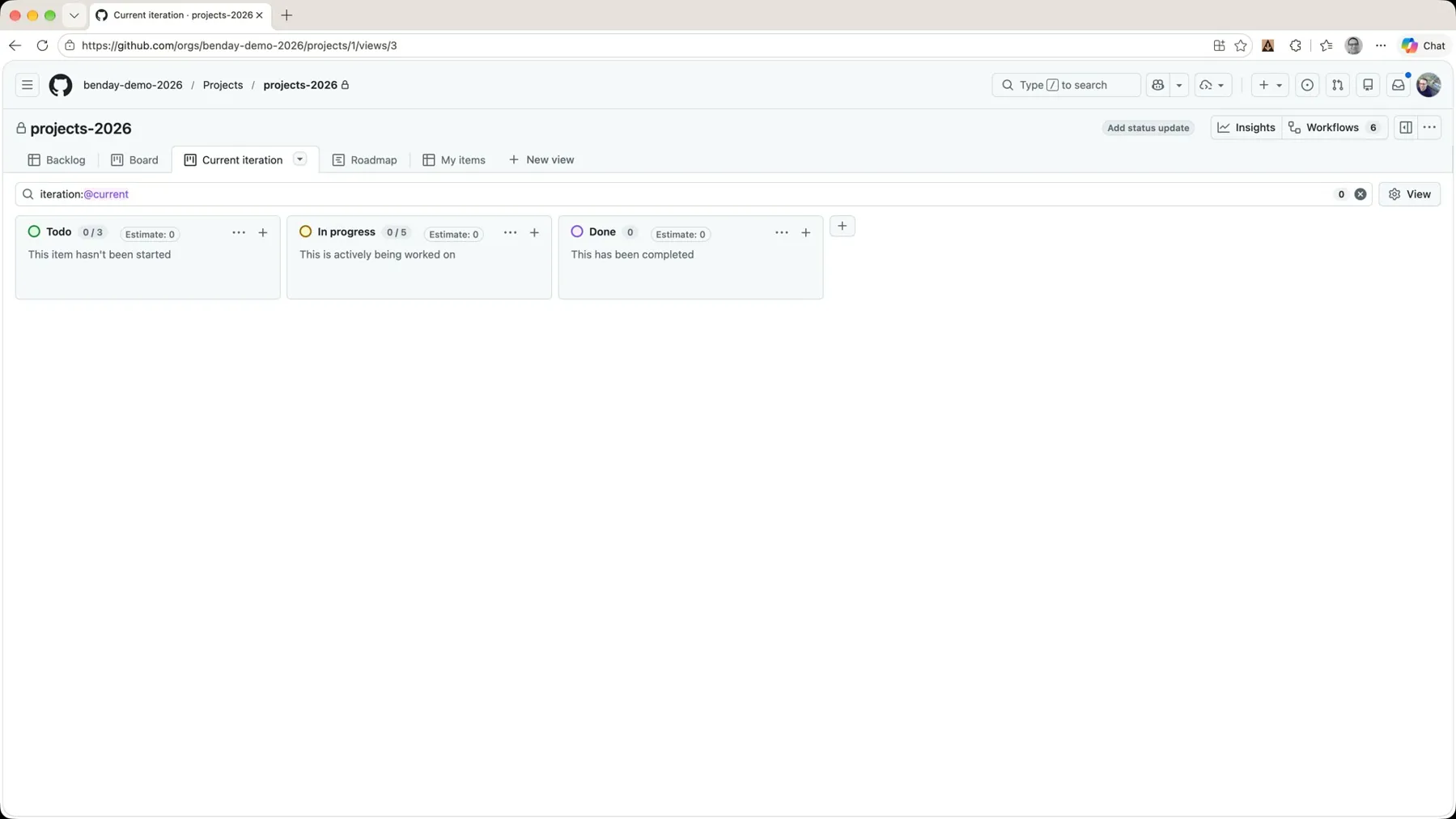Open Issues icon in header
Viewport: 1456px width, 819px height.
pos(1307,85)
